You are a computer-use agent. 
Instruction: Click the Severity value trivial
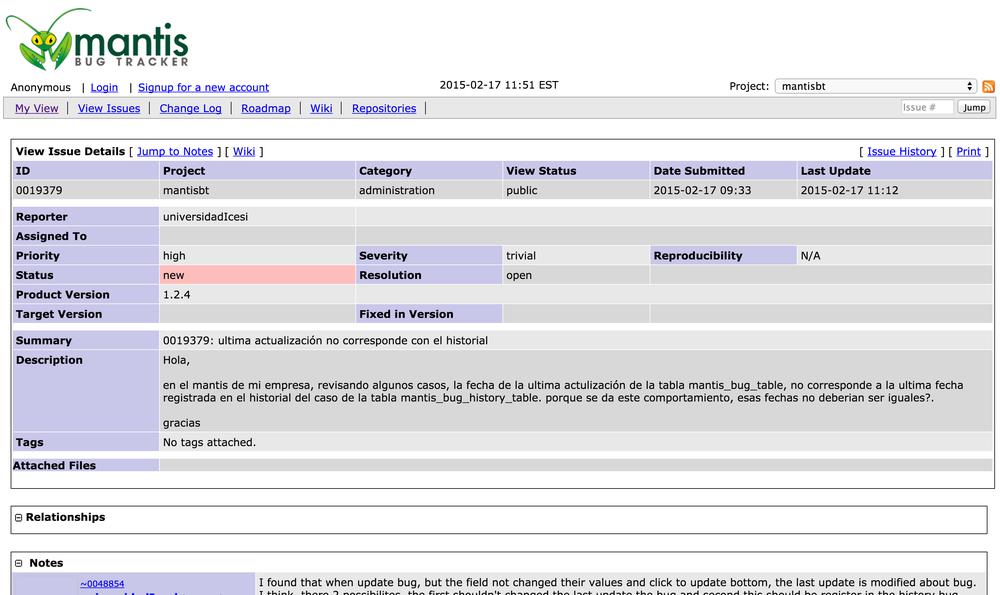coord(521,256)
